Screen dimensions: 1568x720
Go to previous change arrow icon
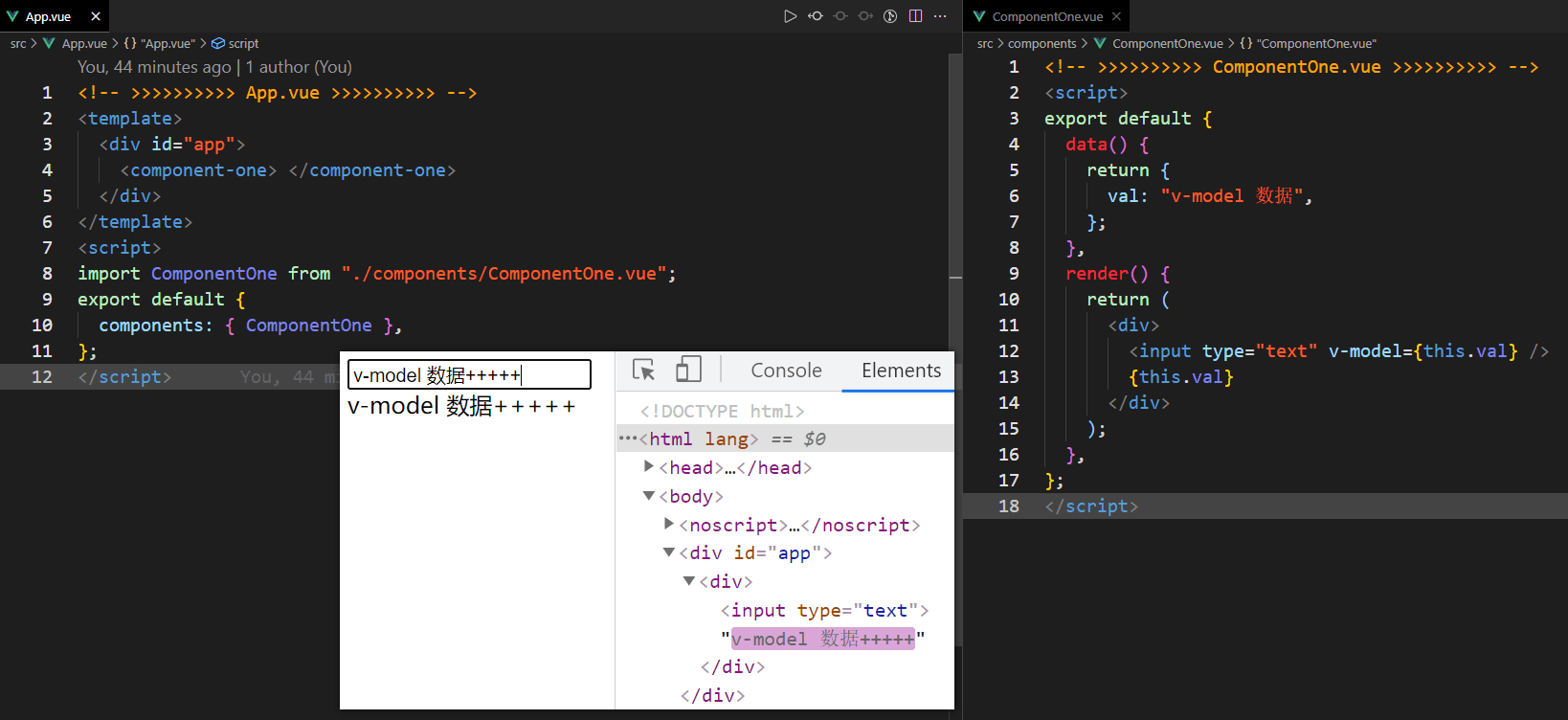coord(816,16)
